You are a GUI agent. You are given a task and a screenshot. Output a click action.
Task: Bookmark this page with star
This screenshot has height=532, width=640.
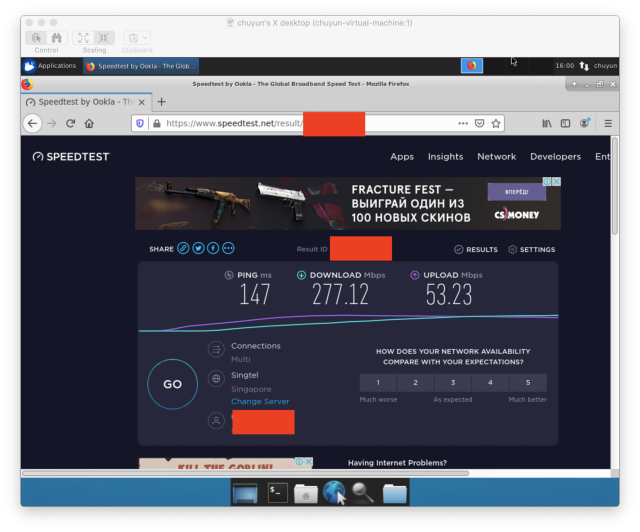coord(496,123)
